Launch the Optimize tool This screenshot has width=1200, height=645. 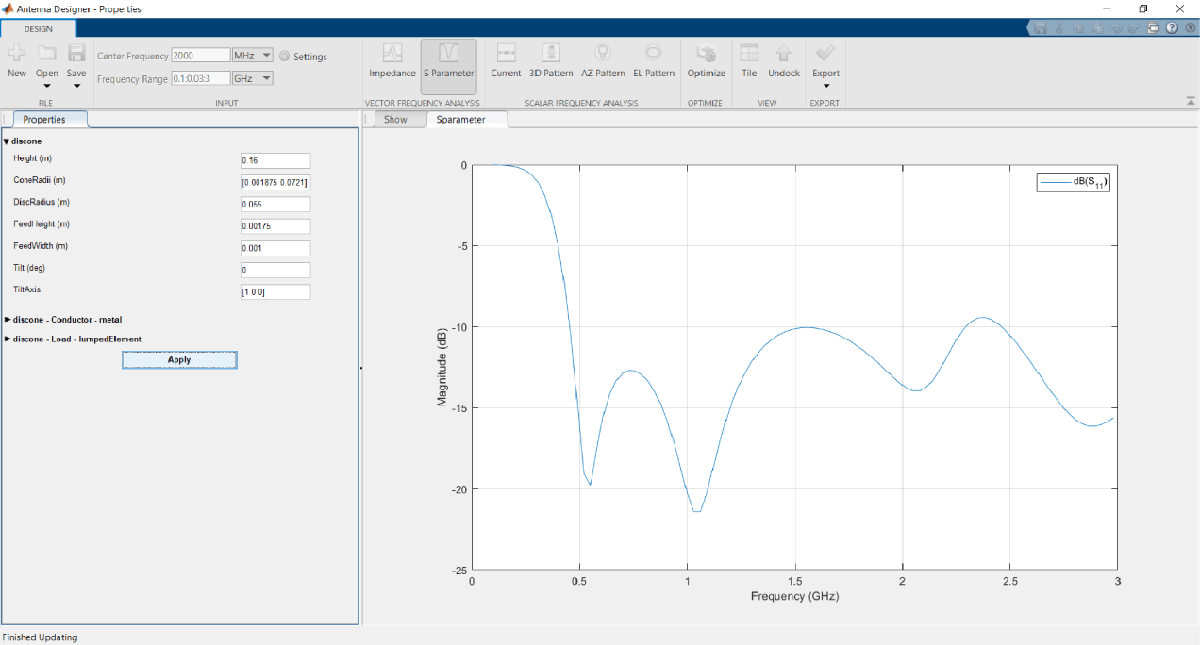[707, 60]
